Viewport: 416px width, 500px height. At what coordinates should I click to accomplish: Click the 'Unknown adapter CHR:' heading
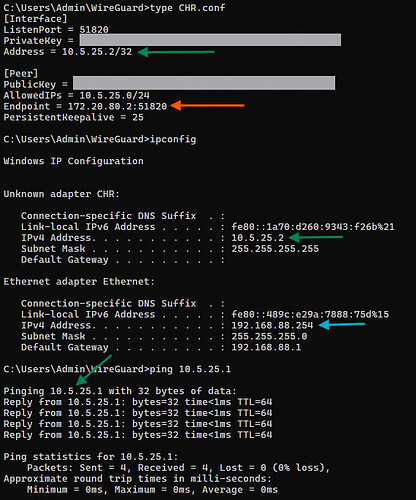[61, 194]
